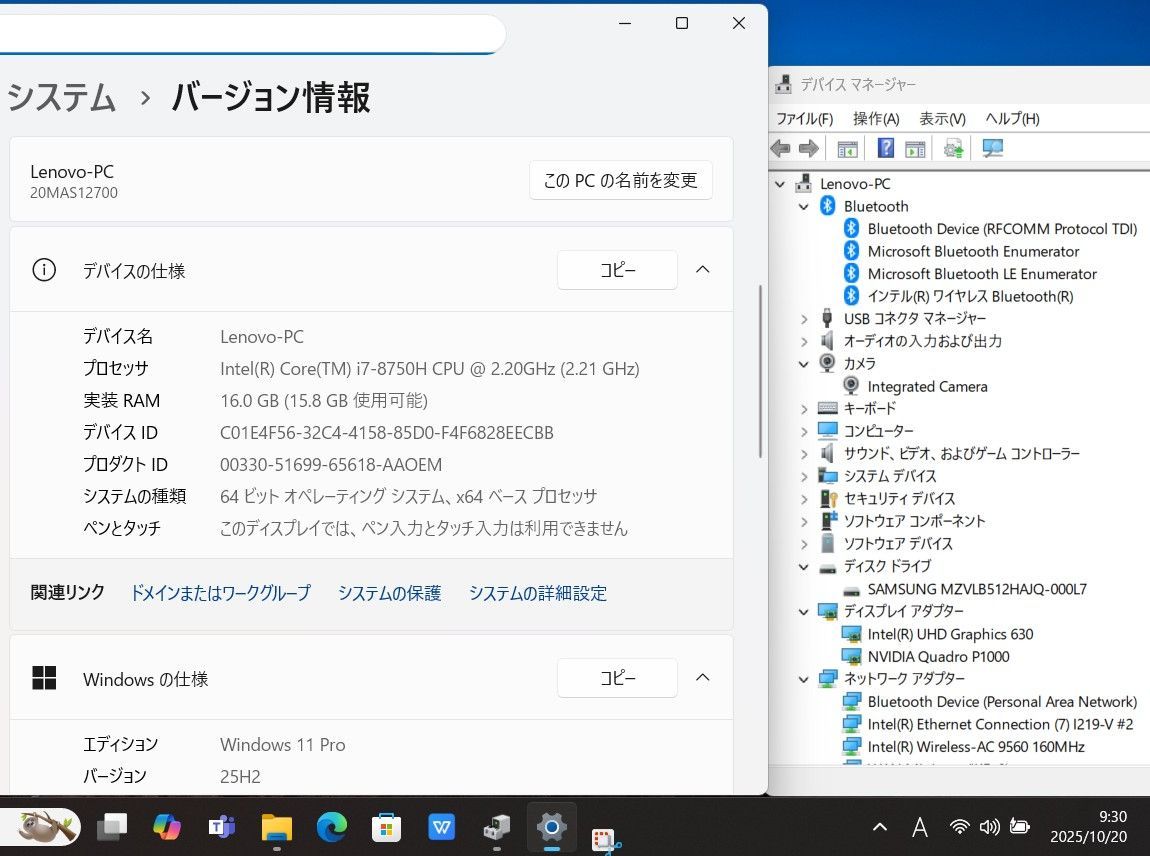1150x856 pixels.
Task: Click the volume icon in the system tray
Action: tap(990, 827)
